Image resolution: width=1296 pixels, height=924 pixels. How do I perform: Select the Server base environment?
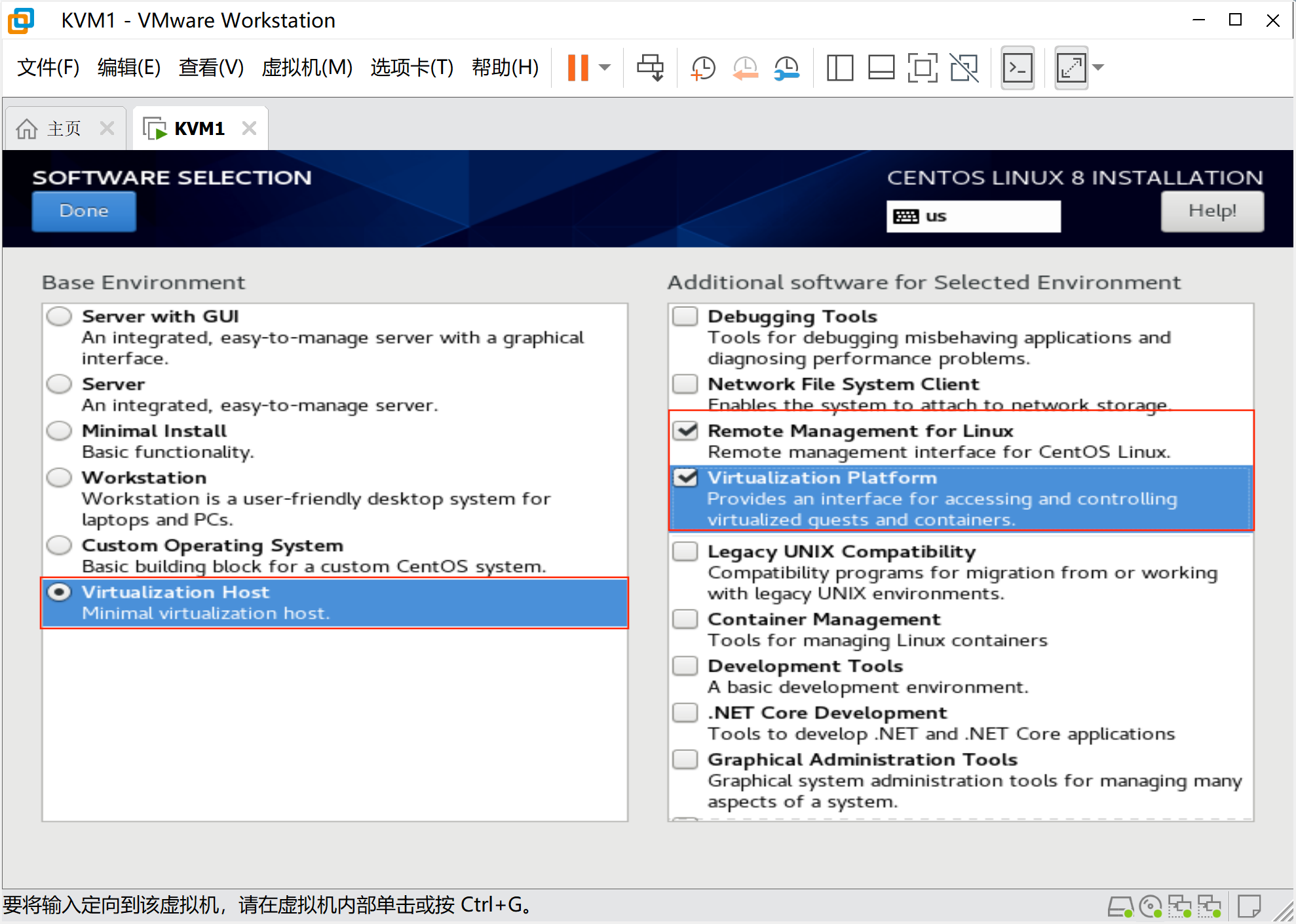(59, 384)
